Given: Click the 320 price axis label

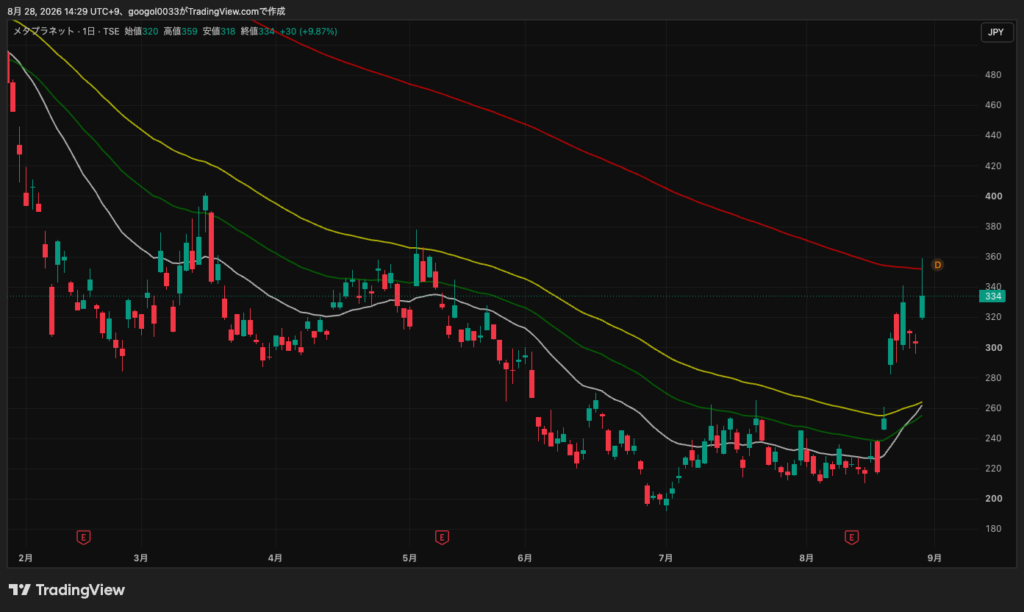Looking at the screenshot, I should (993, 317).
